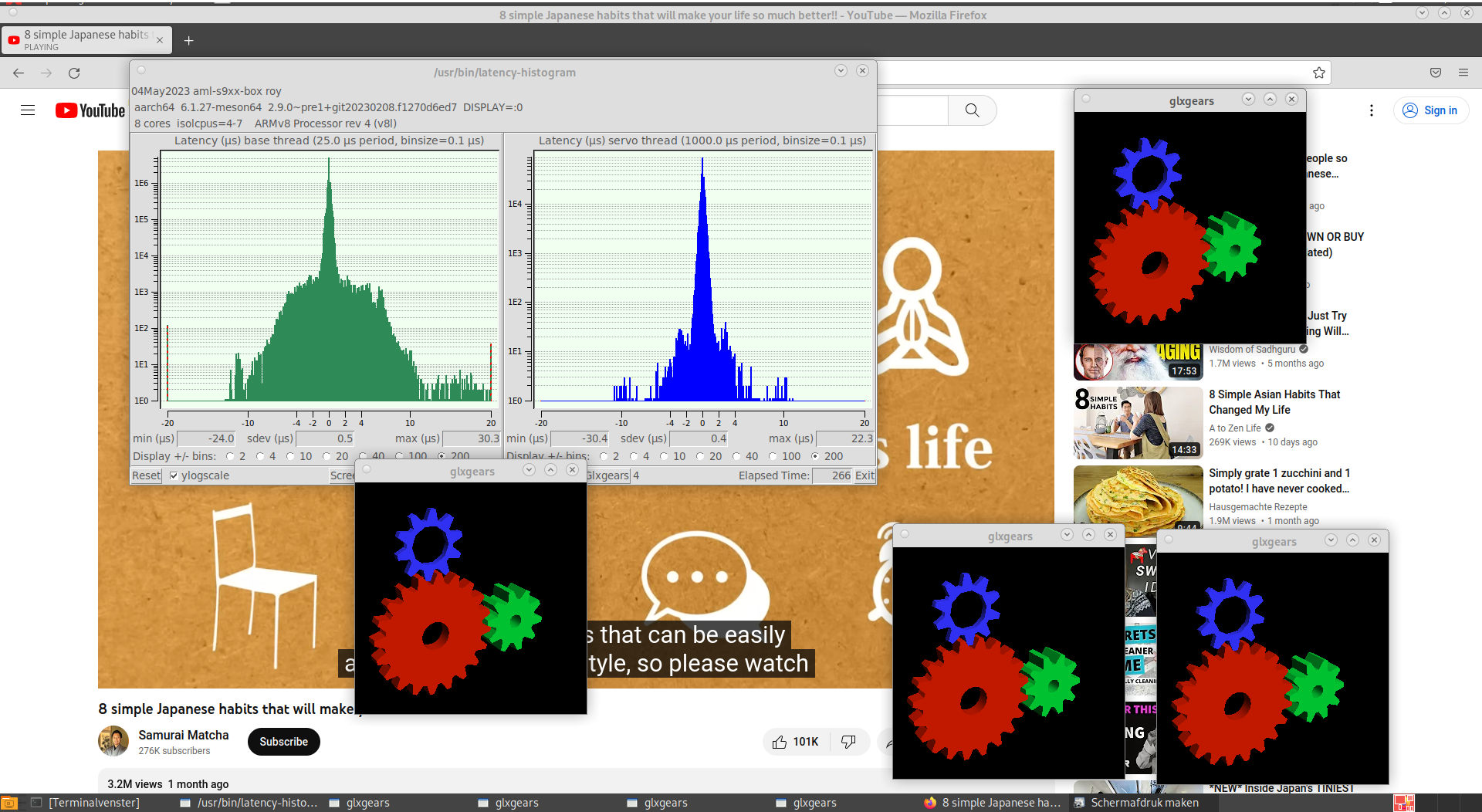
Task: Click Exit in the latency-histogram window
Action: pyautogui.click(x=864, y=475)
